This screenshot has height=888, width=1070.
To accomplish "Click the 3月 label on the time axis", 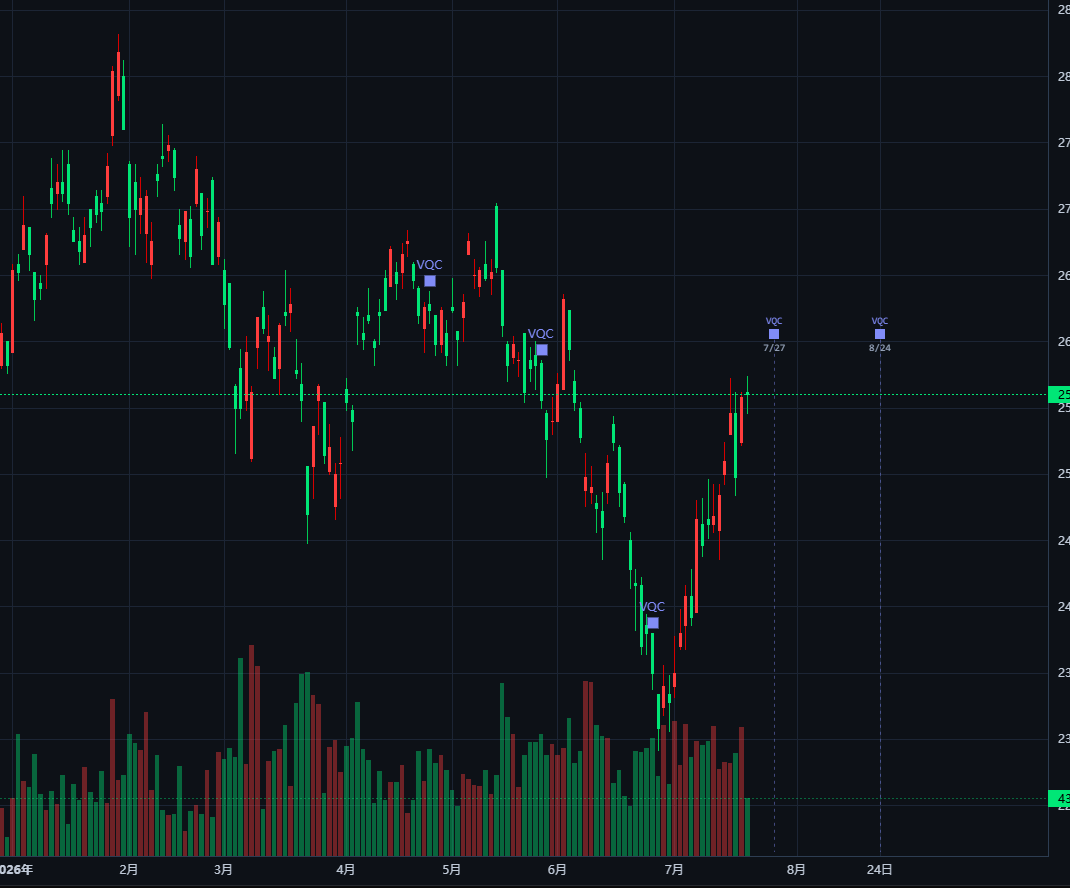I will pyautogui.click(x=223, y=870).
